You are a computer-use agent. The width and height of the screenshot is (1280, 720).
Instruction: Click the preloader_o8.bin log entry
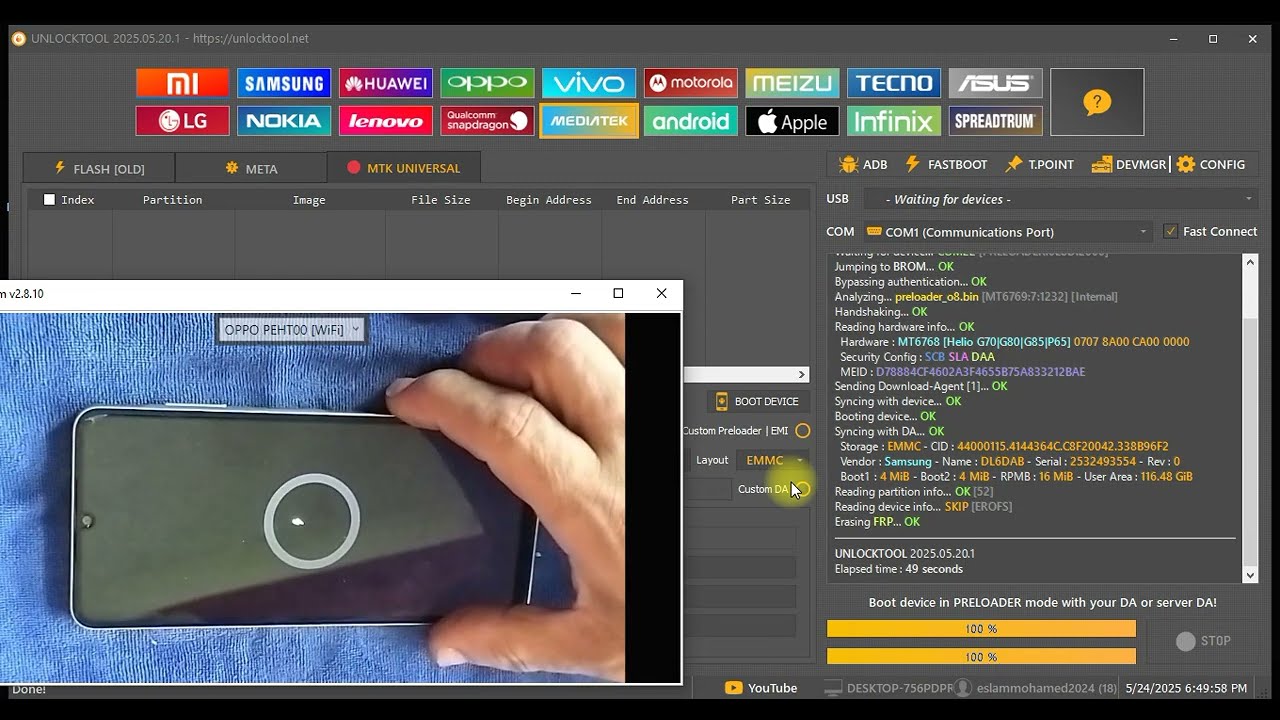click(x=936, y=297)
